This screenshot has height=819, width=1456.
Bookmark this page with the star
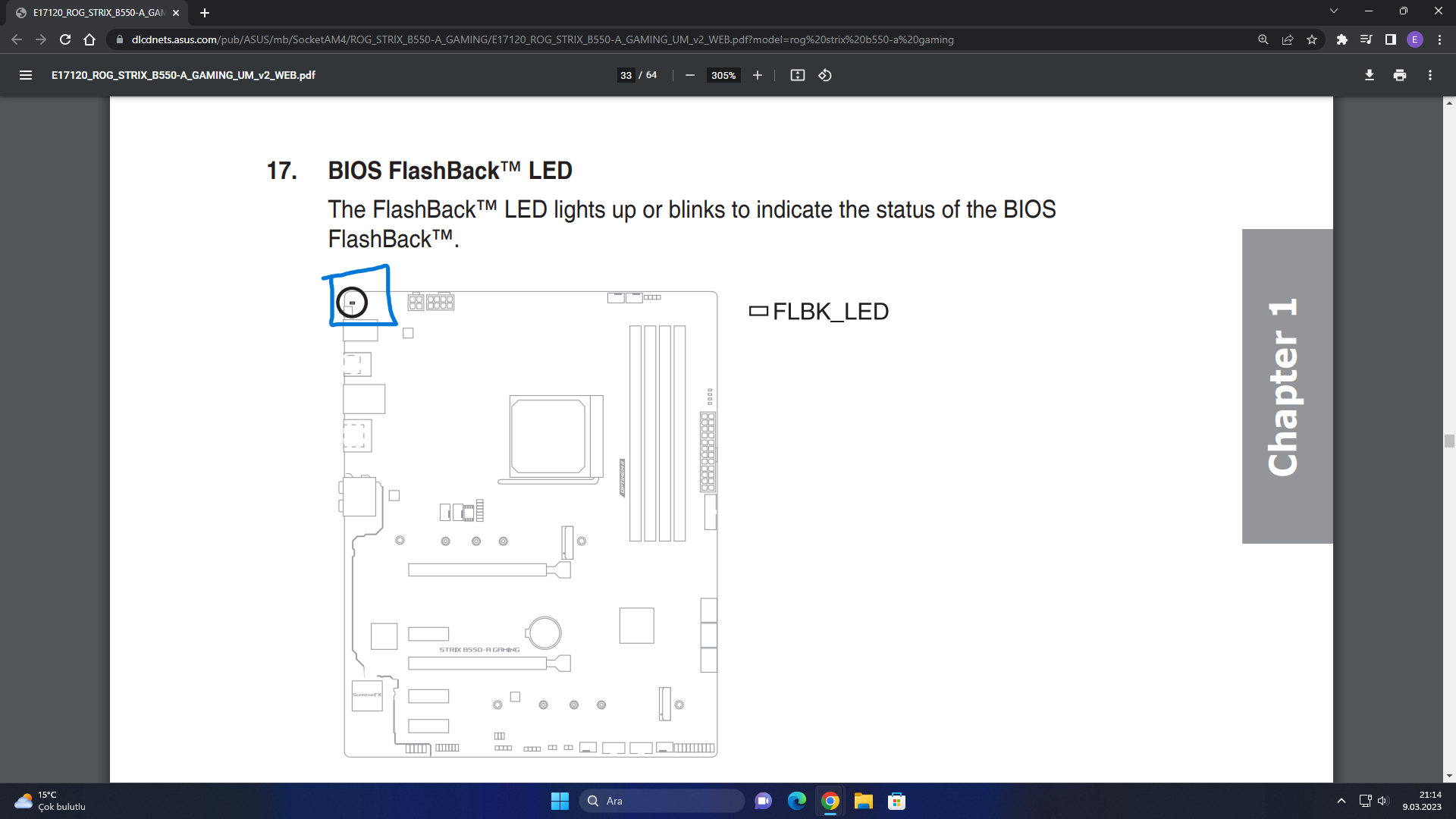click(x=1312, y=39)
